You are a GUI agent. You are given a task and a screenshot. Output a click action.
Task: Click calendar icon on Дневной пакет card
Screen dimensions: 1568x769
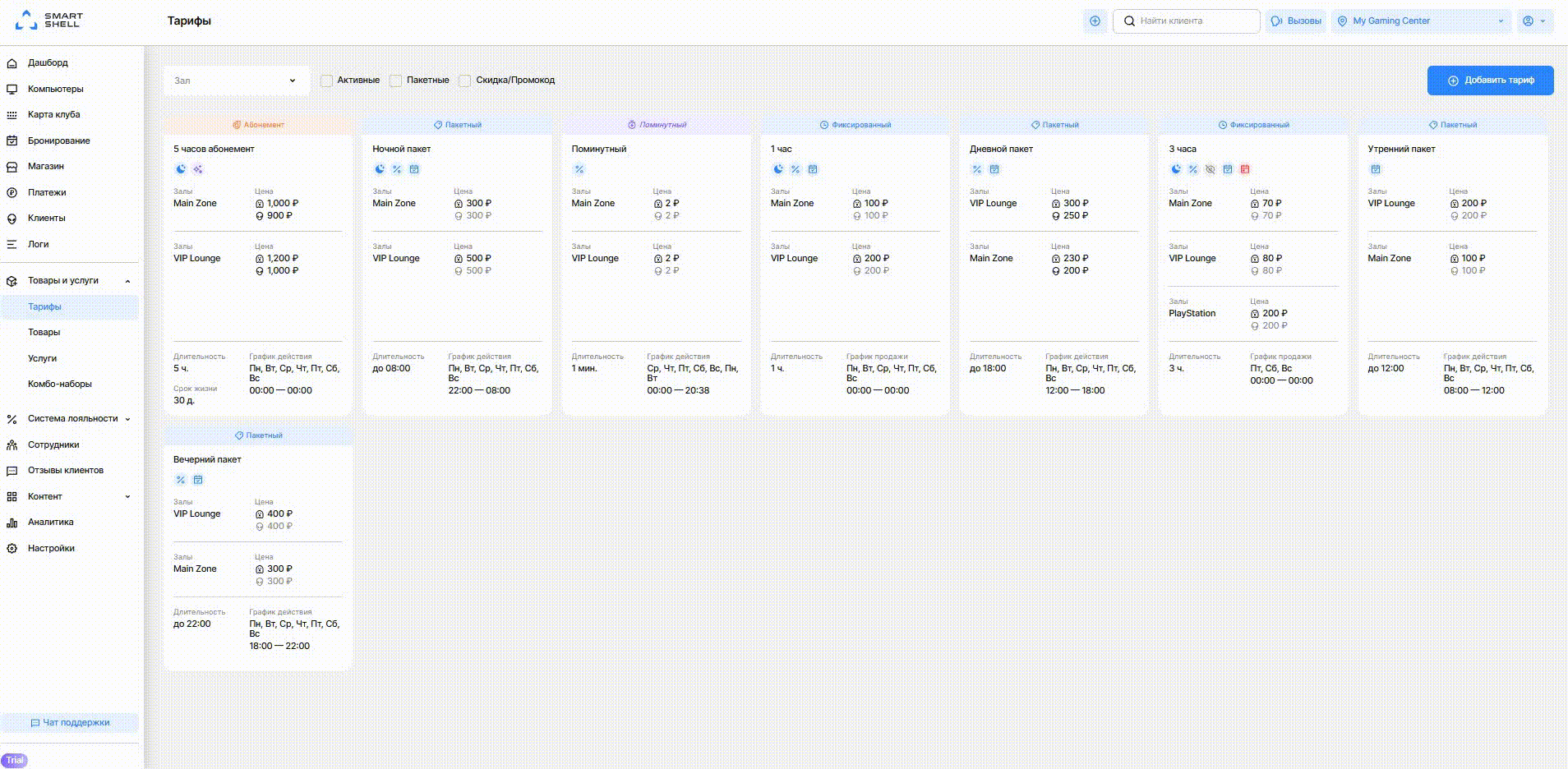click(994, 169)
